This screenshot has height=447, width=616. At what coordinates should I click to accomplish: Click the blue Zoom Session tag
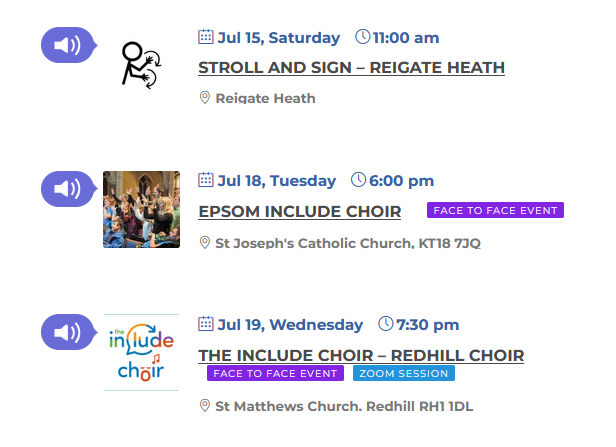click(x=404, y=373)
